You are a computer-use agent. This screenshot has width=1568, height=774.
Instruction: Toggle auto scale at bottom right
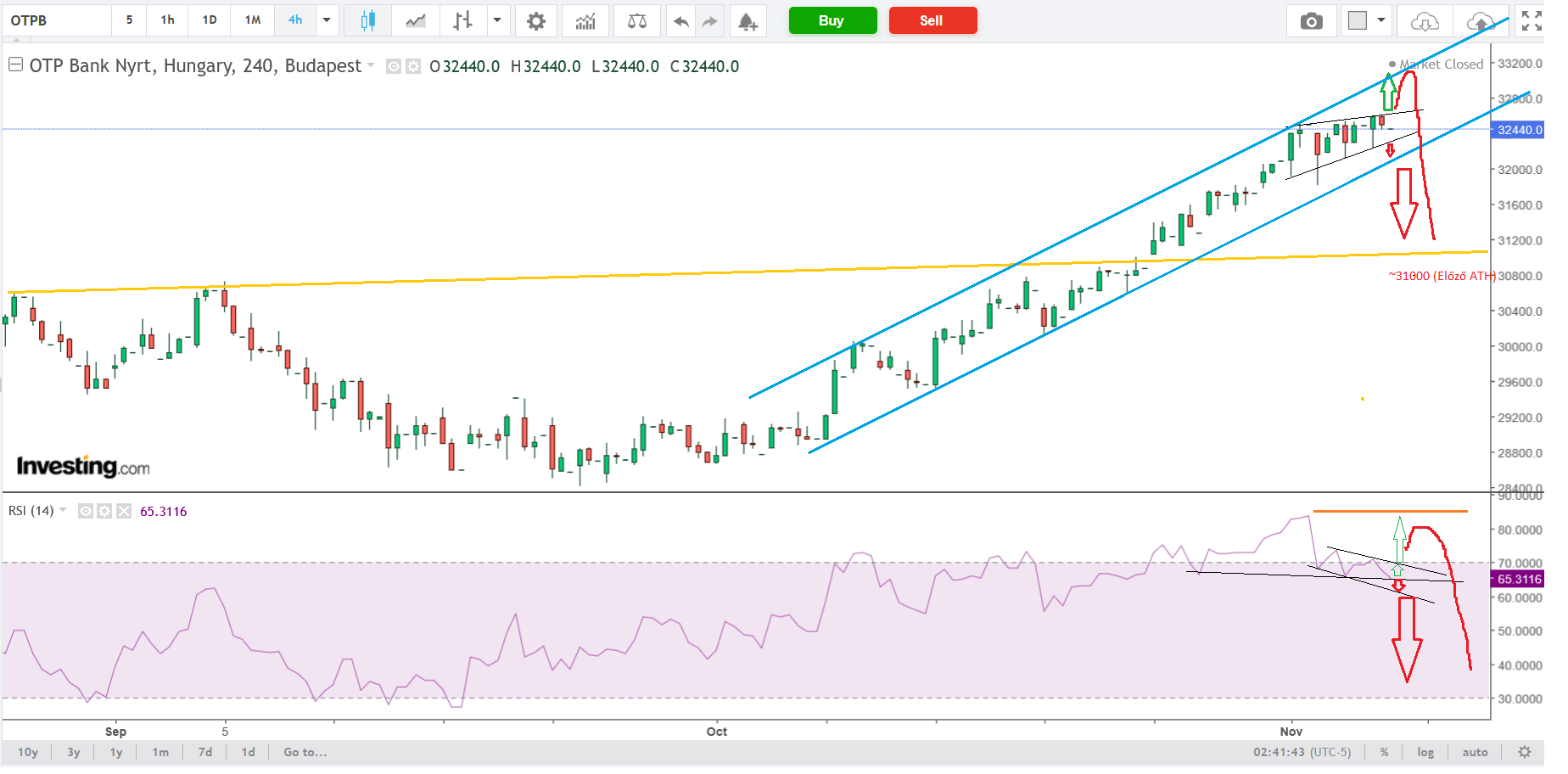pyautogui.click(x=1475, y=752)
